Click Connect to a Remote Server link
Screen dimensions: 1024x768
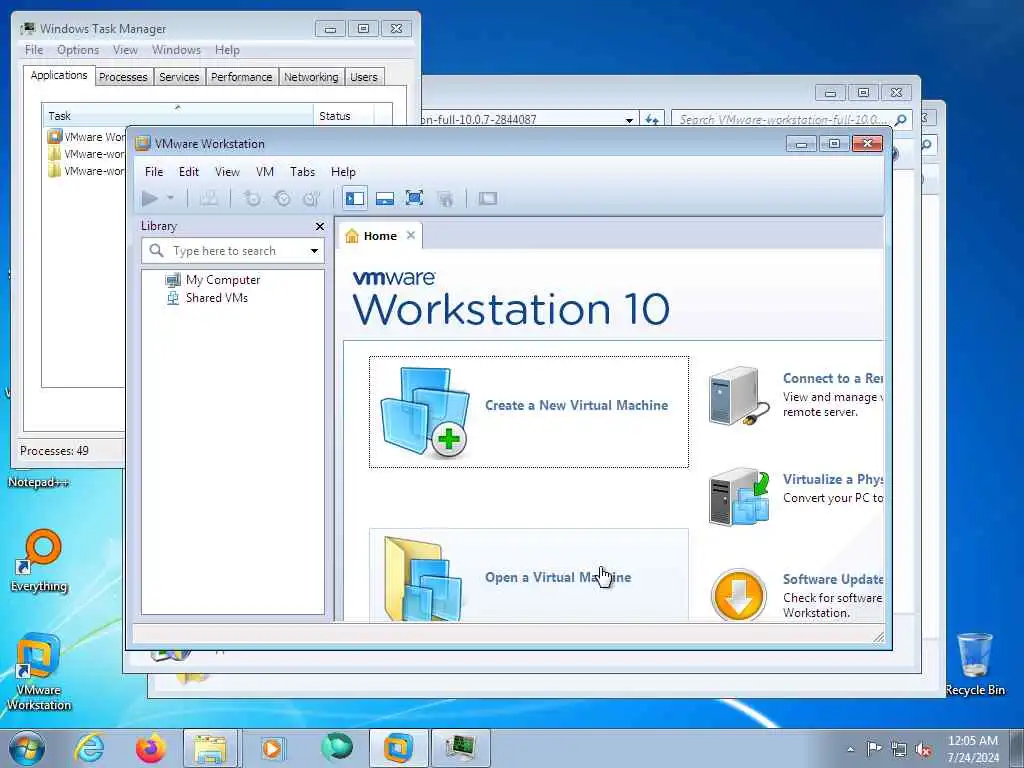point(833,378)
